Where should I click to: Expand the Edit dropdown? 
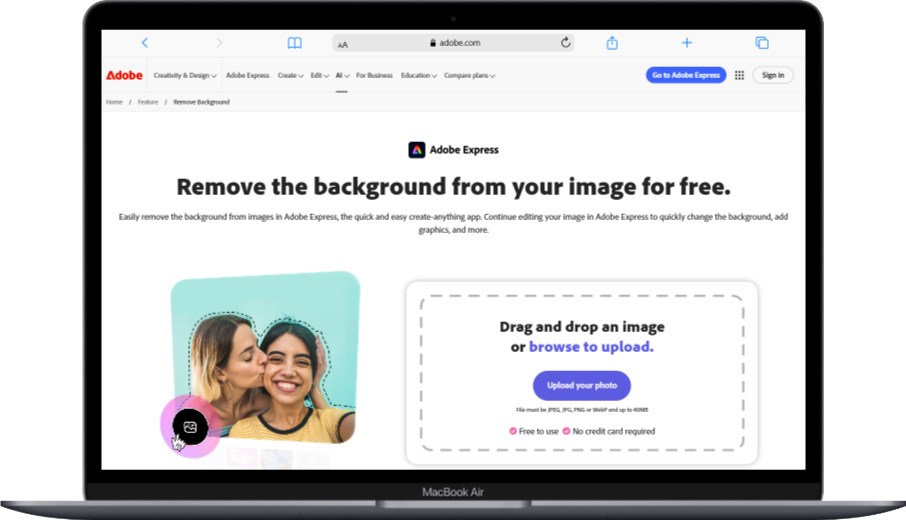click(x=320, y=75)
